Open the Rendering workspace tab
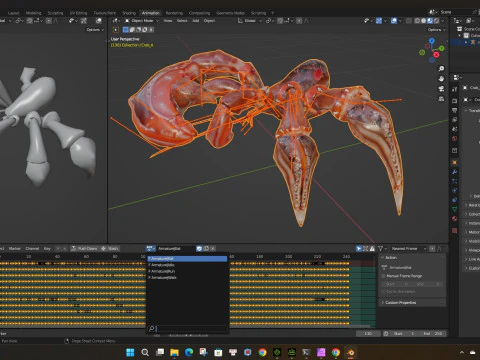 [174, 13]
